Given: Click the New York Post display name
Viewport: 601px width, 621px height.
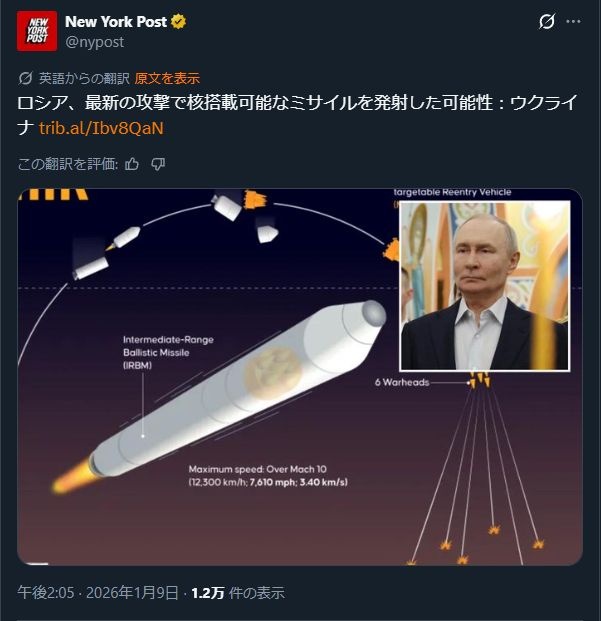Looking at the screenshot, I should [115, 22].
